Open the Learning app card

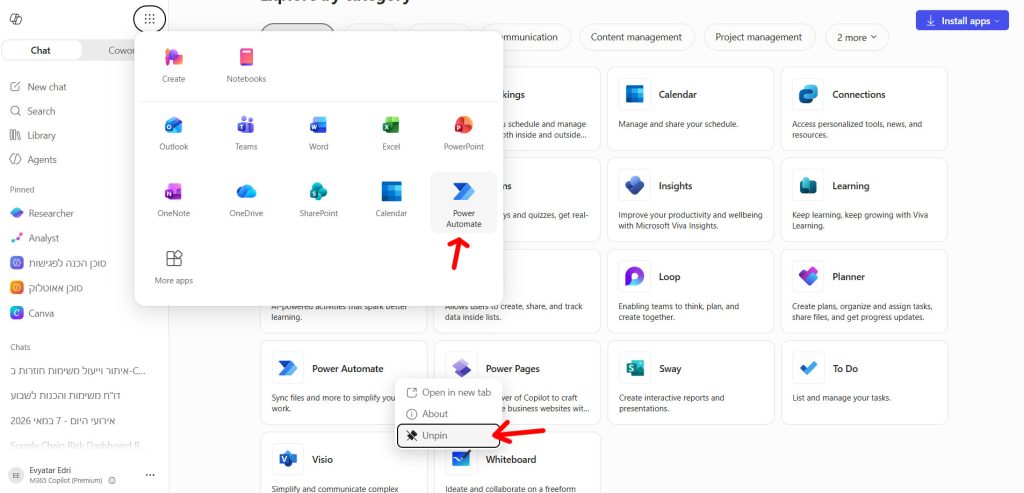pos(864,200)
